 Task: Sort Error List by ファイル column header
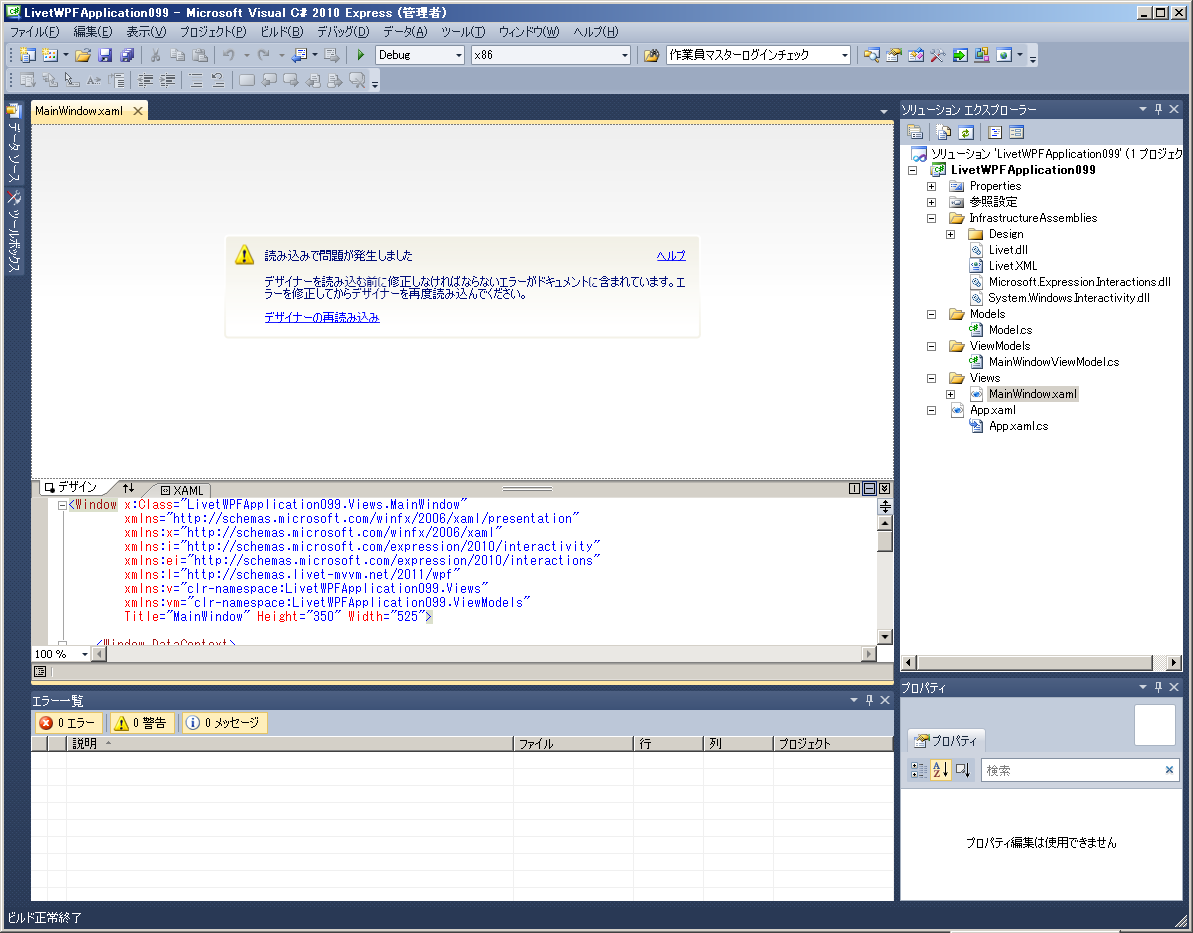tap(574, 744)
